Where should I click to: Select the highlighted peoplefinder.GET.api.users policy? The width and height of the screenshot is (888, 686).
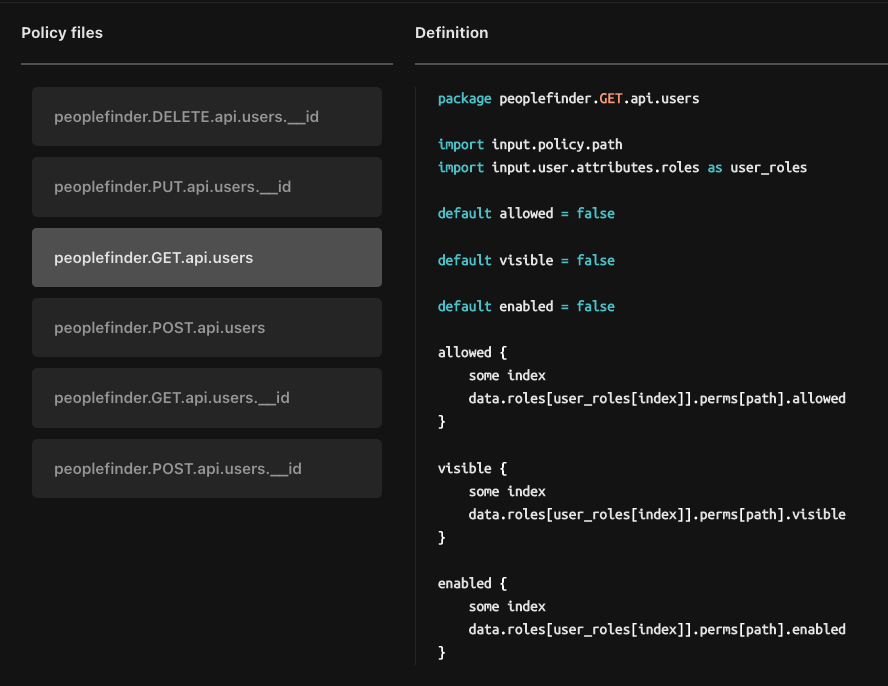pos(206,258)
